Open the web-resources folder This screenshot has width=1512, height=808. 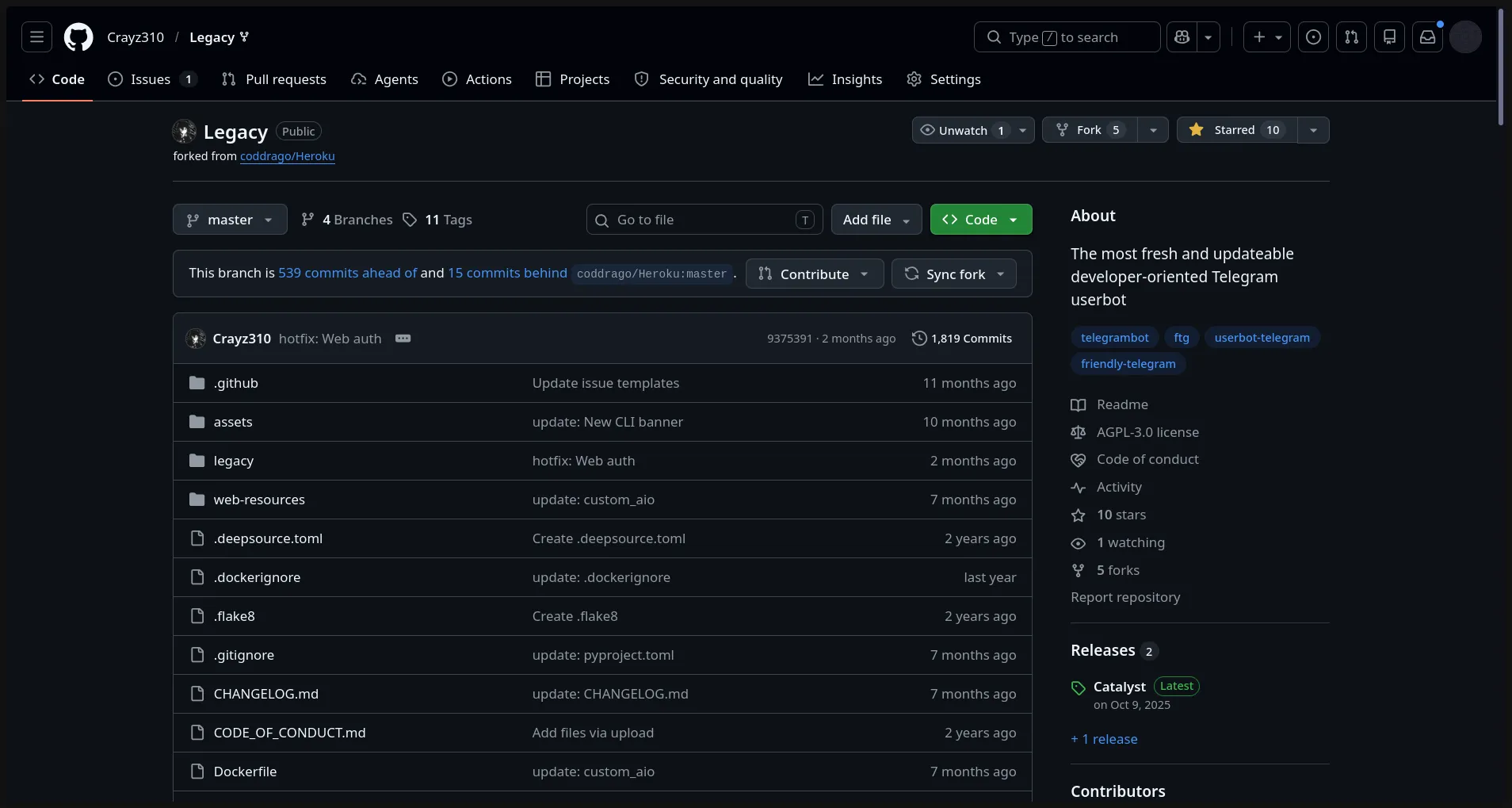pos(259,500)
